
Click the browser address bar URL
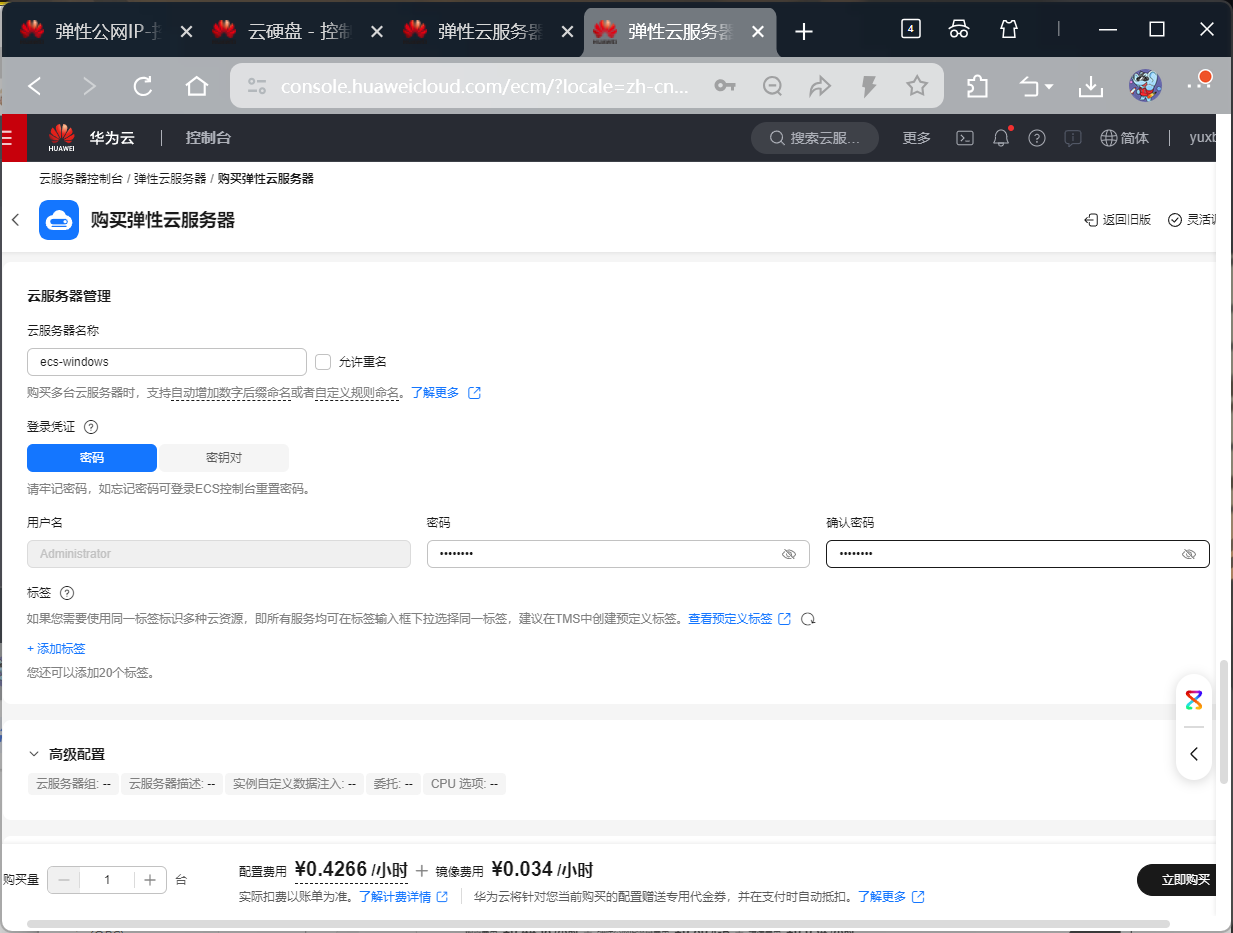click(485, 87)
